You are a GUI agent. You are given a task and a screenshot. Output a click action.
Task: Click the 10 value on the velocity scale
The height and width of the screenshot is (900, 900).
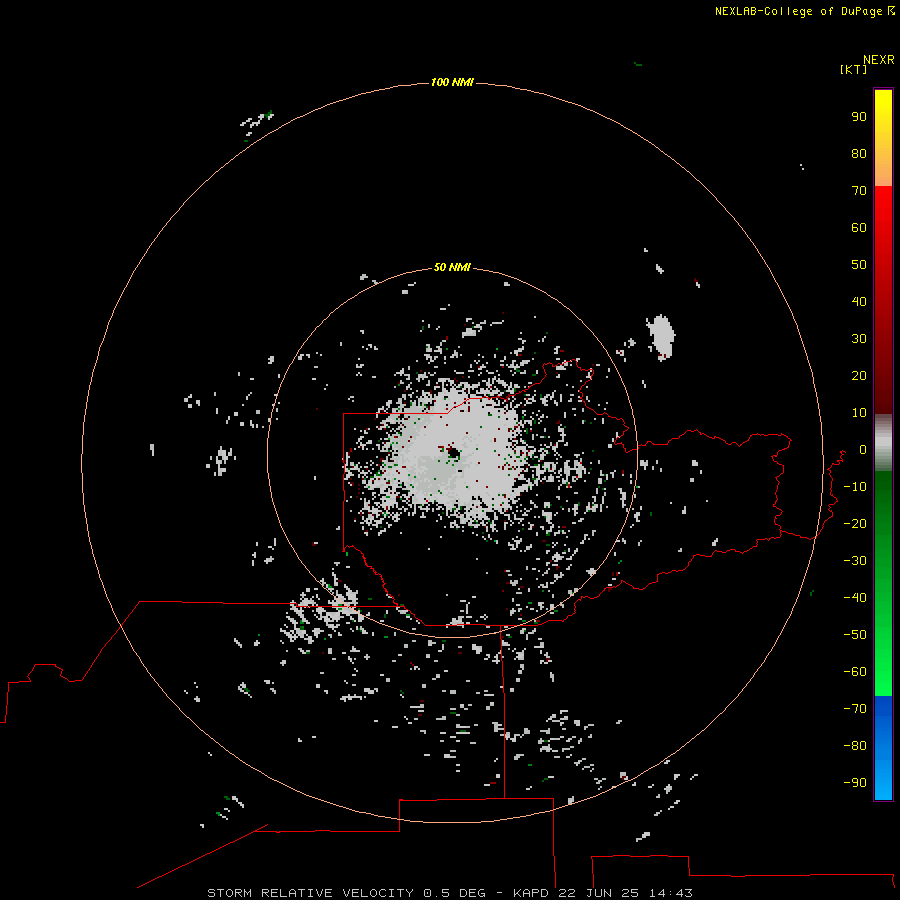tap(859, 413)
